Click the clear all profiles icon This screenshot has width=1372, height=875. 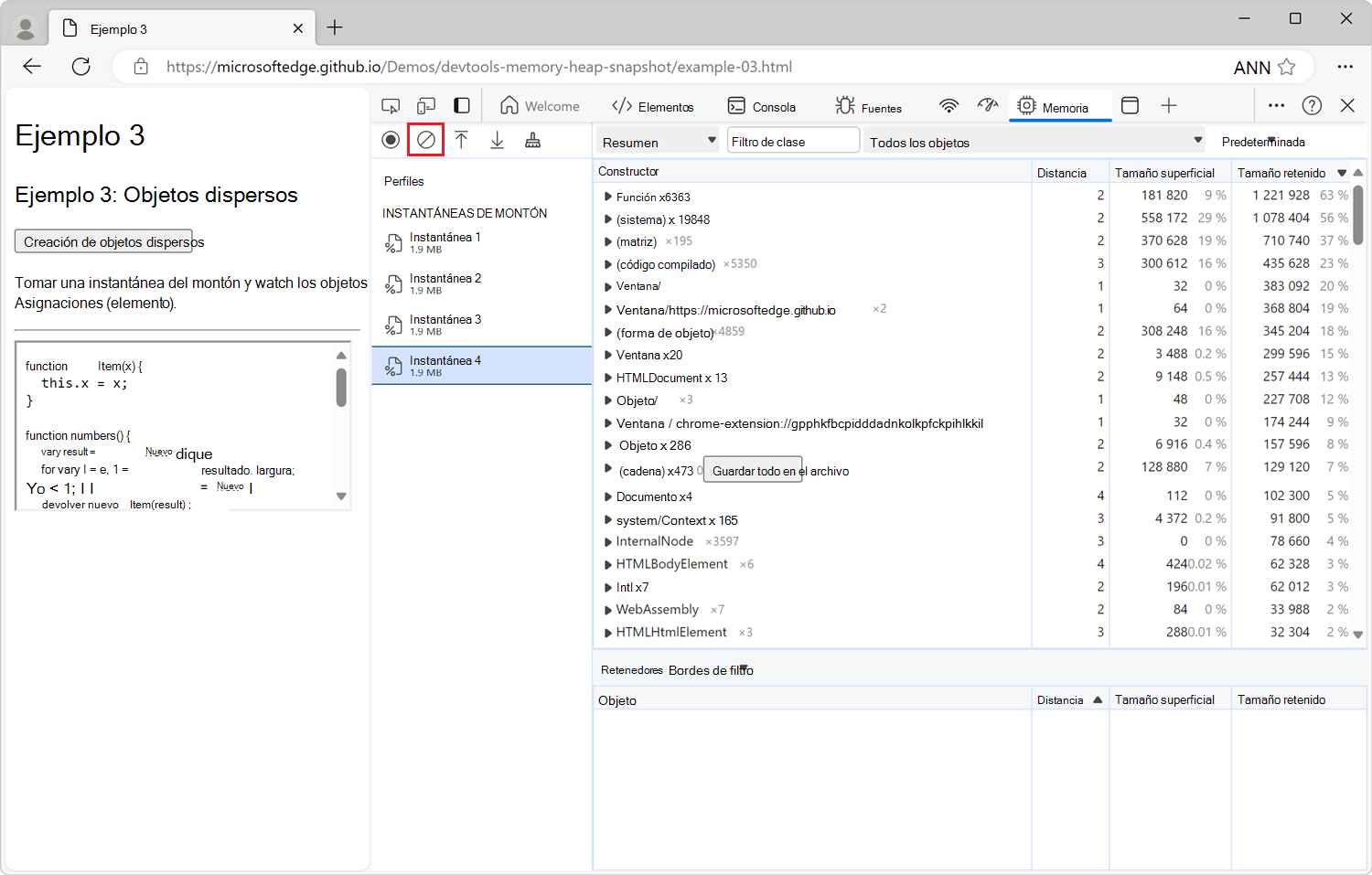pyautogui.click(x=426, y=140)
